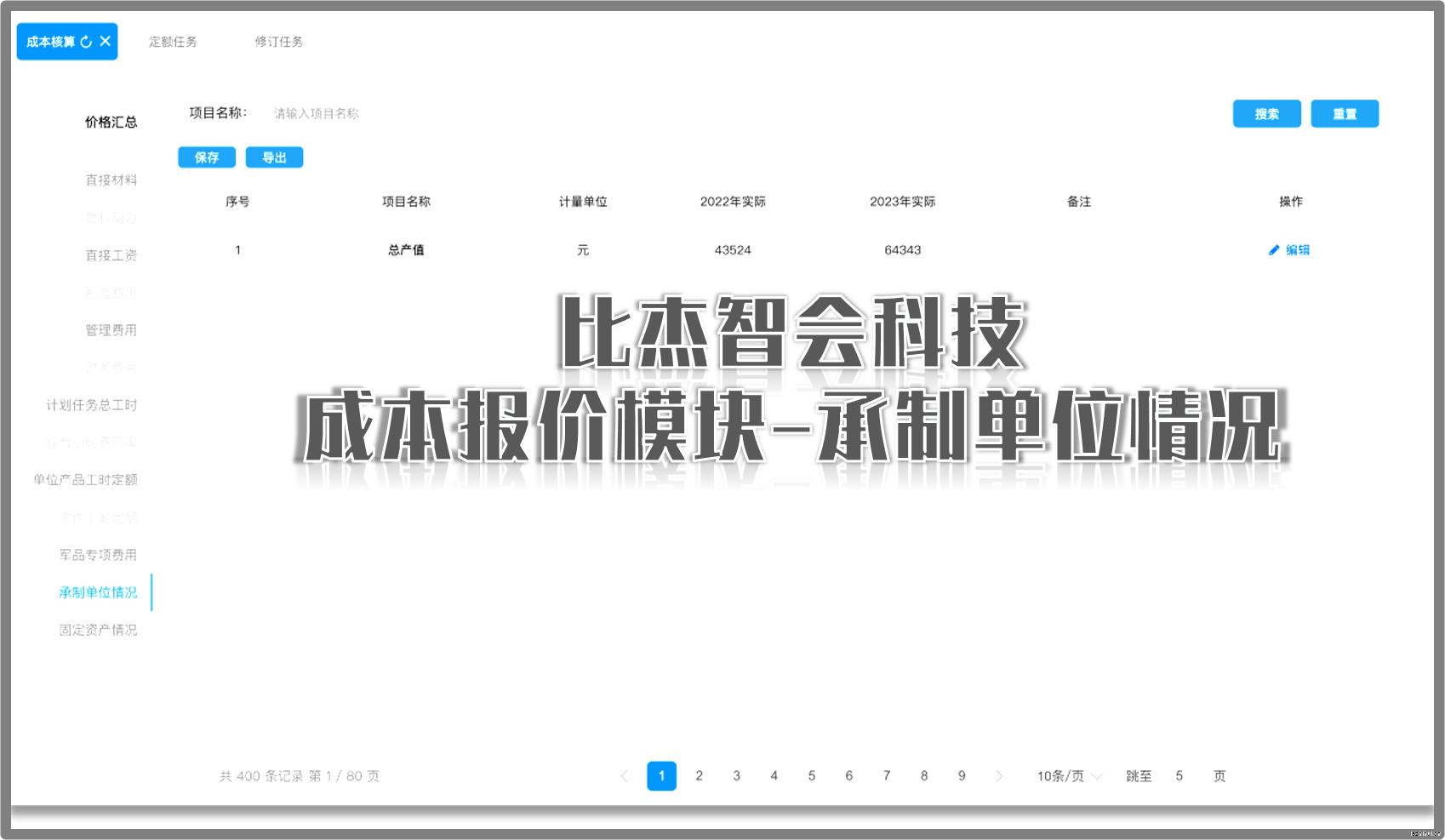Screen dimensions: 1445x840
Task: Click the 元 unit cell
Action: pyautogui.click(x=583, y=250)
